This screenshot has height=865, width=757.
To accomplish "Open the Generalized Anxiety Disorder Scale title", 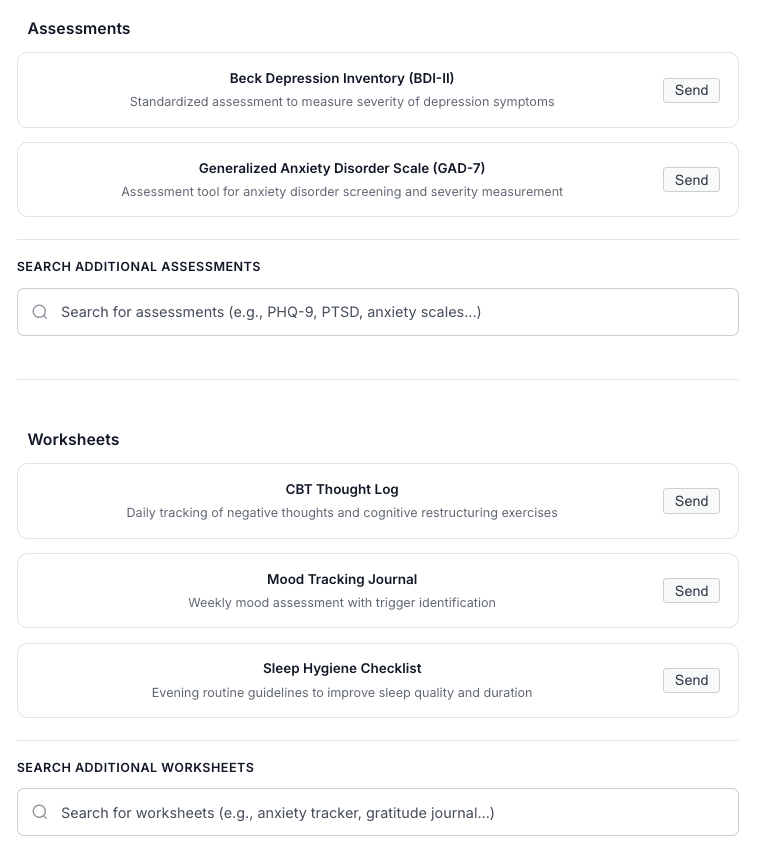I will [x=342, y=168].
